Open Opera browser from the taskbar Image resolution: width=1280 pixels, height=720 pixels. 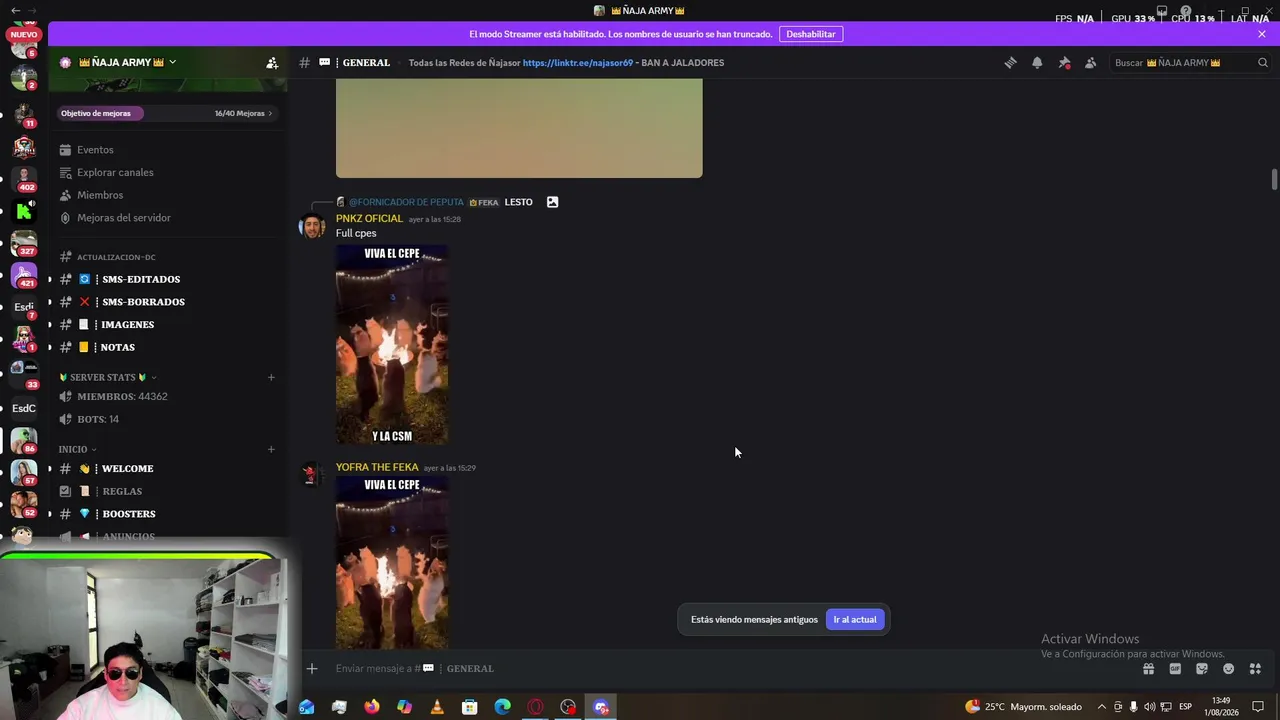click(535, 707)
